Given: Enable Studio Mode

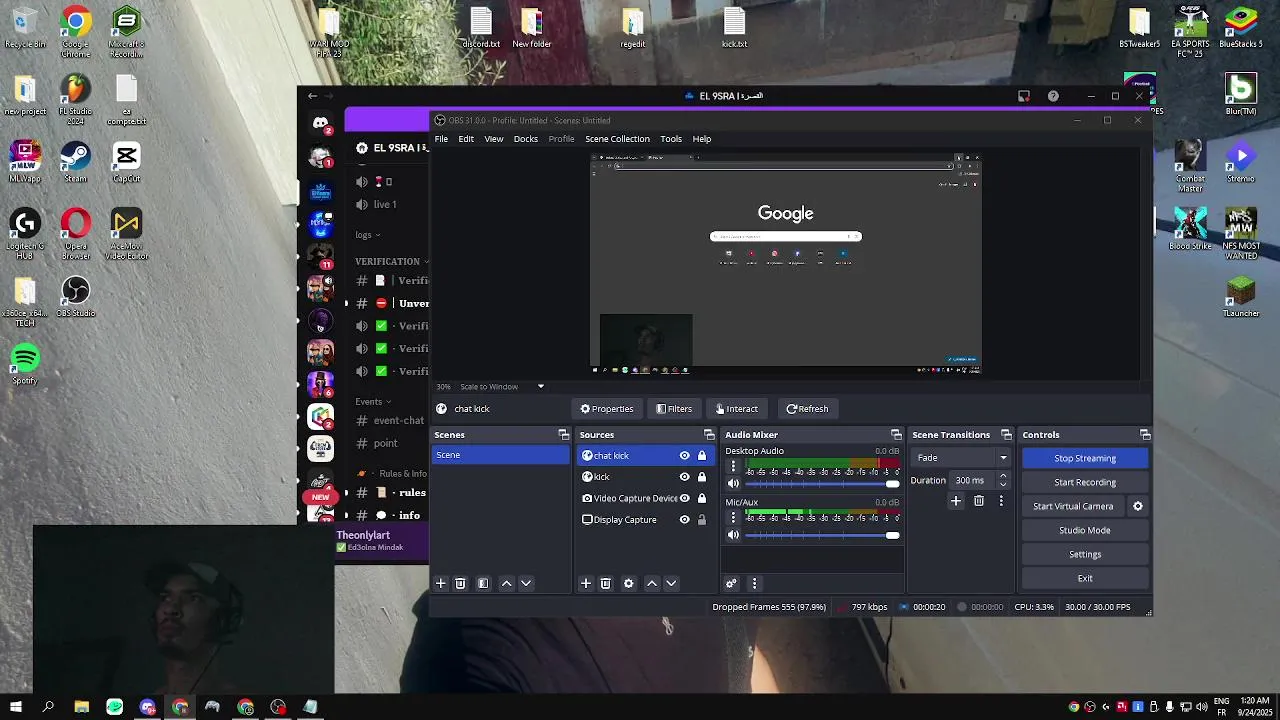Looking at the screenshot, I should click(x=1085, y=530).
